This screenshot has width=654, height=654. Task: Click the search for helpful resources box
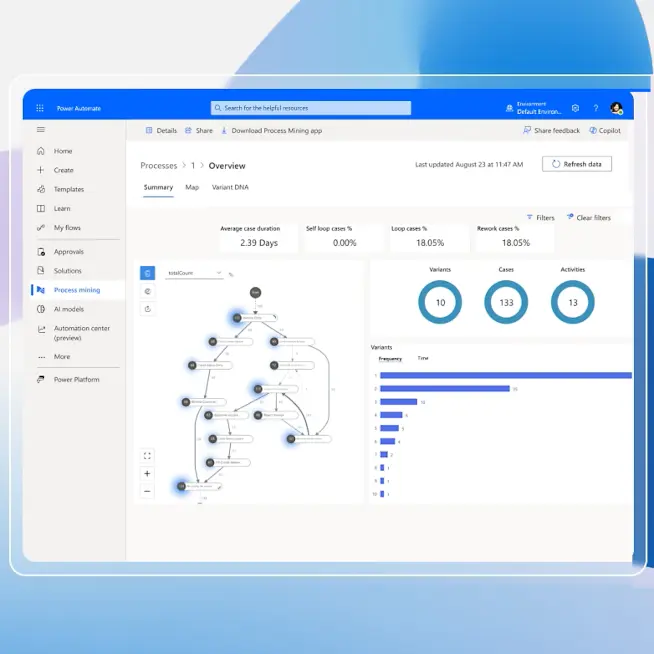[310, 108]
